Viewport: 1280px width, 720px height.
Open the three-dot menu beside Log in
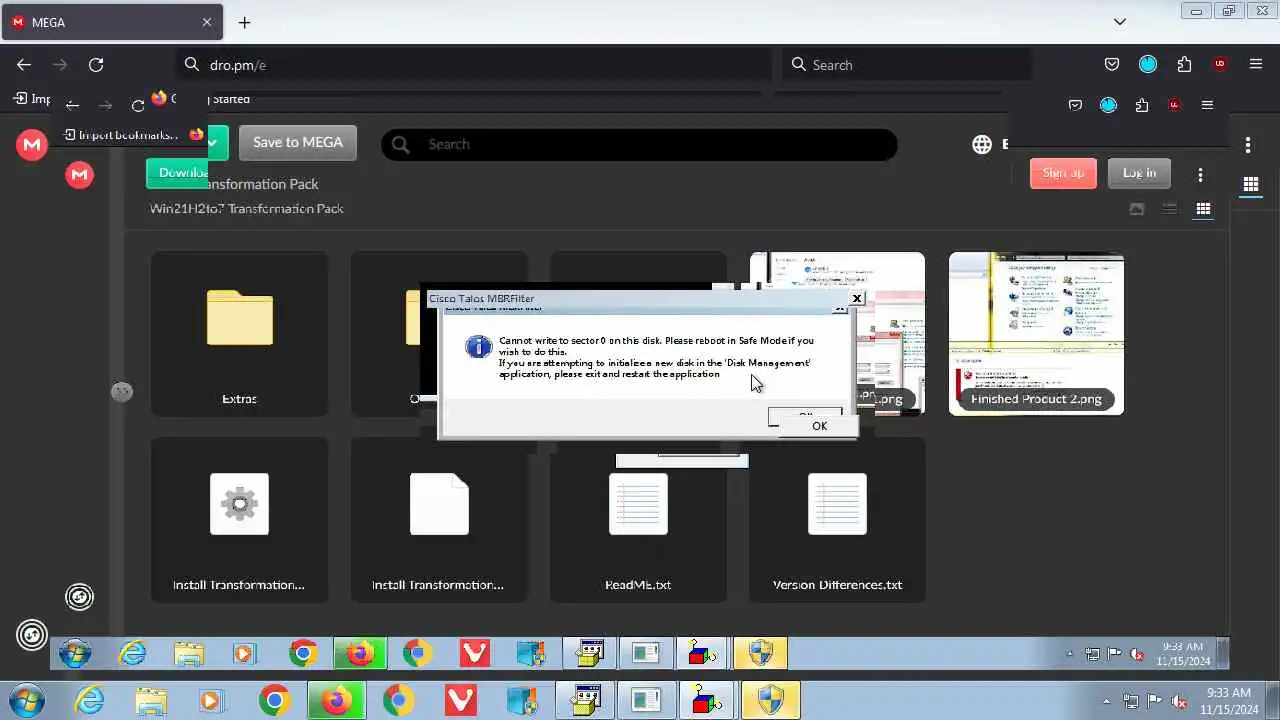pyautogui.click(x=1200, y=174)
